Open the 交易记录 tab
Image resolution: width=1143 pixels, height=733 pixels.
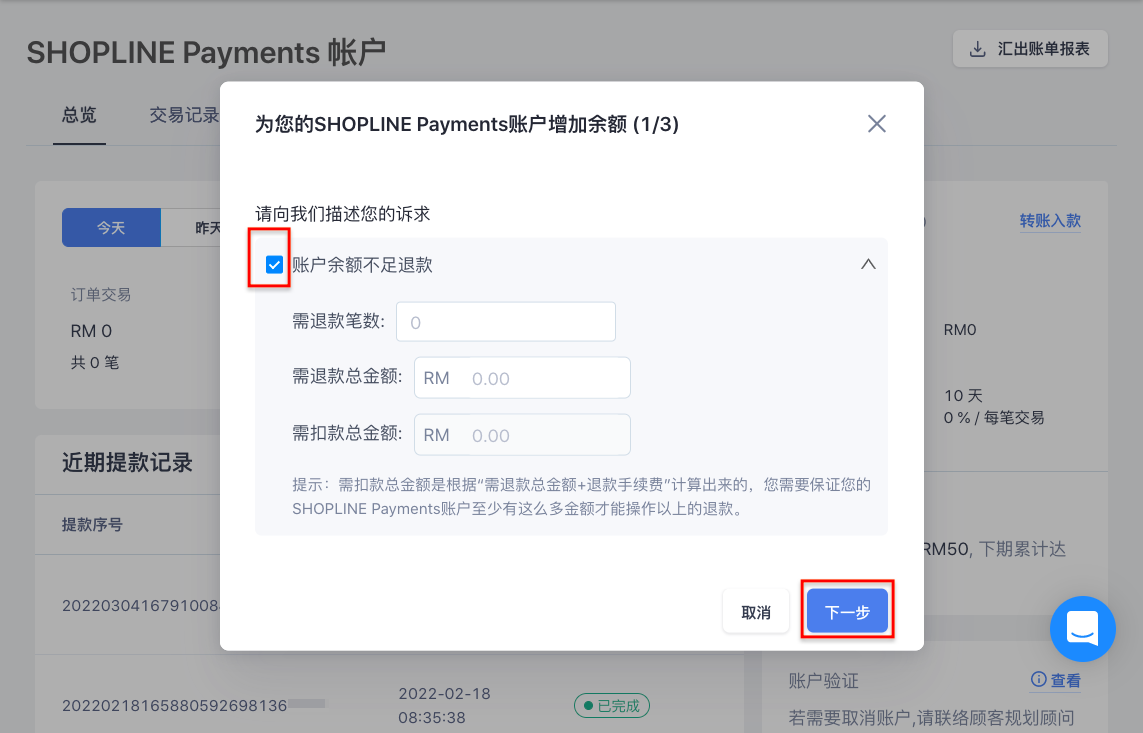pyautogui.click(x=184, y=115)
